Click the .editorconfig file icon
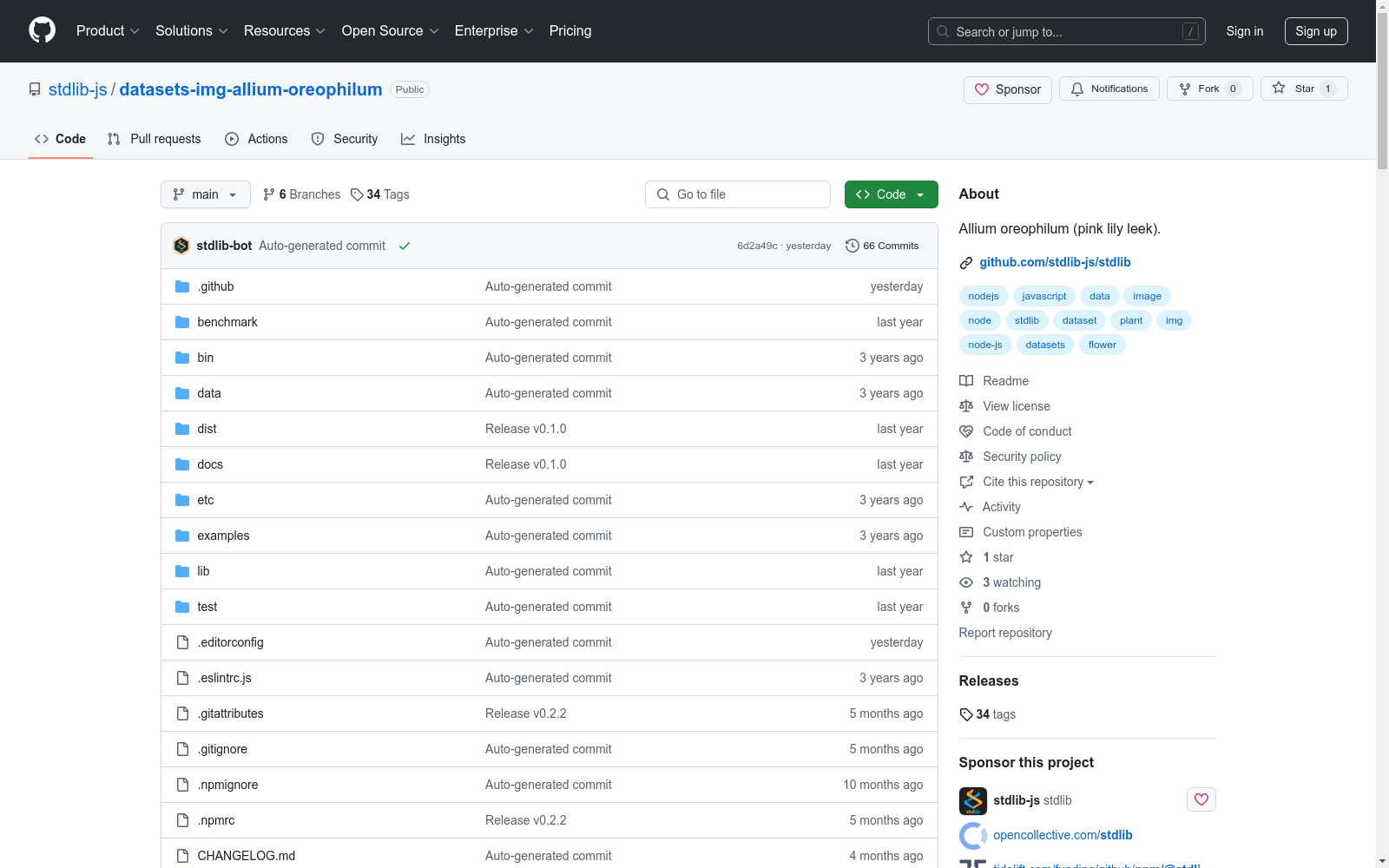This screenshot has height=868, width=1389. click(x=182, y=642)
